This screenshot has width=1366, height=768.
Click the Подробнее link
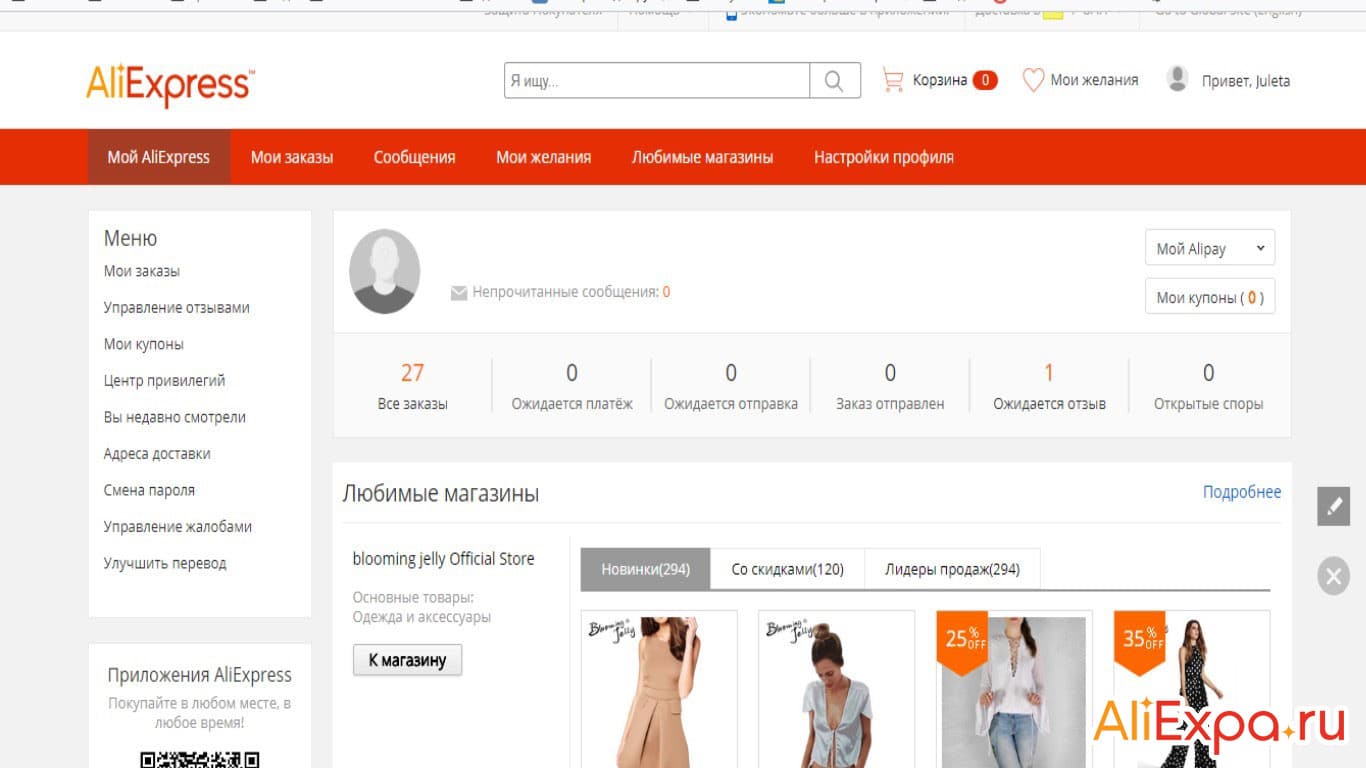pos(1242,492)
